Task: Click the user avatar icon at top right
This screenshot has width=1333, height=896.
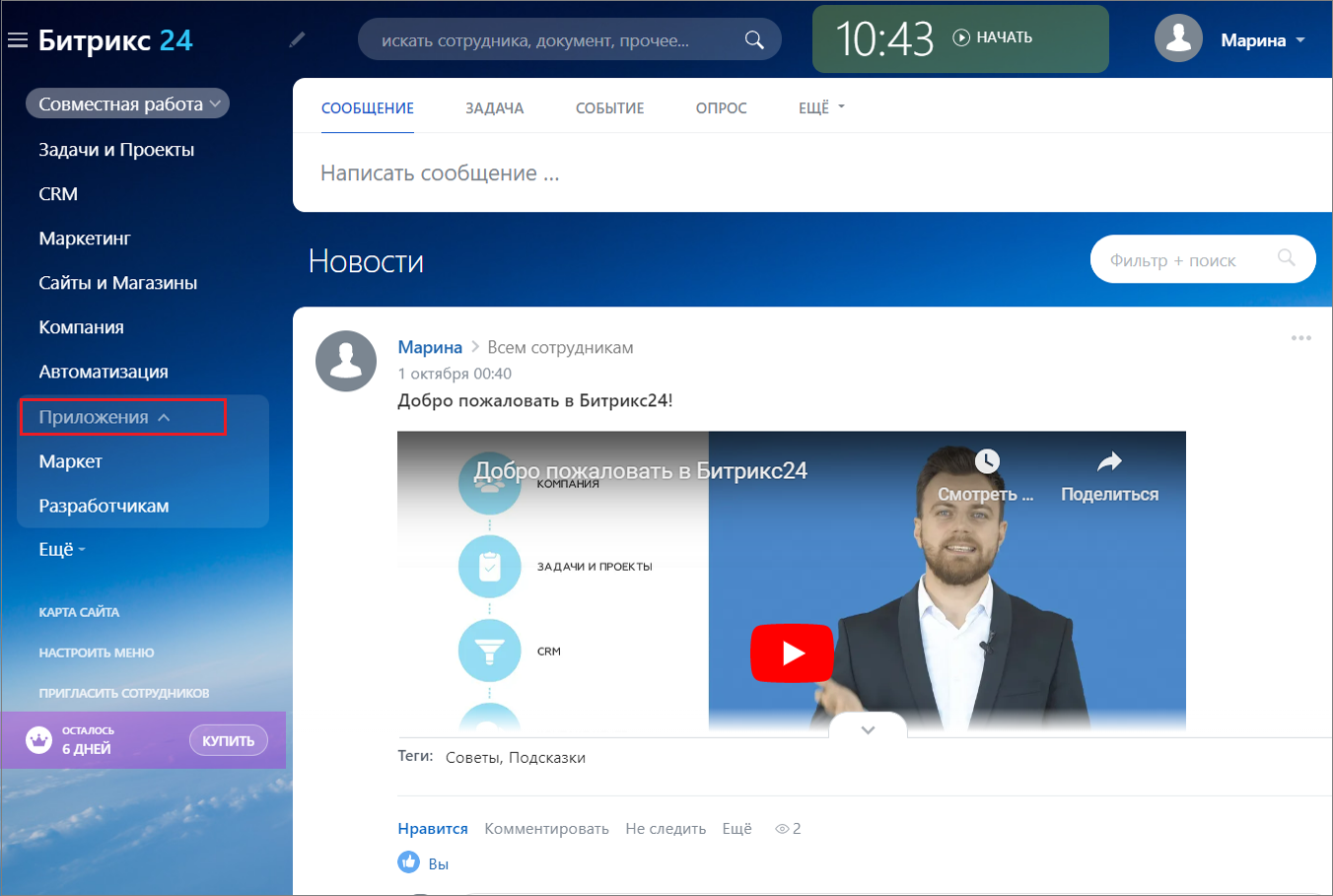Action: [x=1178, y=38]
